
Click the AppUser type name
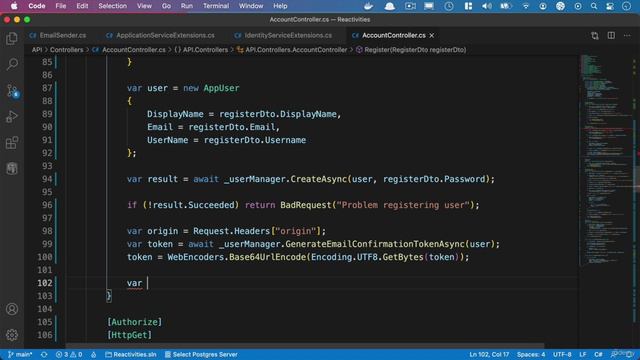(221, 88)
